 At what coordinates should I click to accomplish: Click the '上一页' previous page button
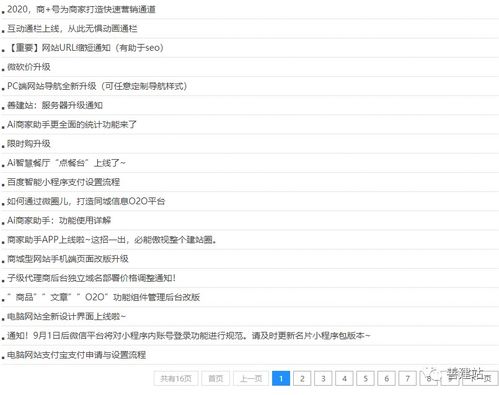(251, 379)
